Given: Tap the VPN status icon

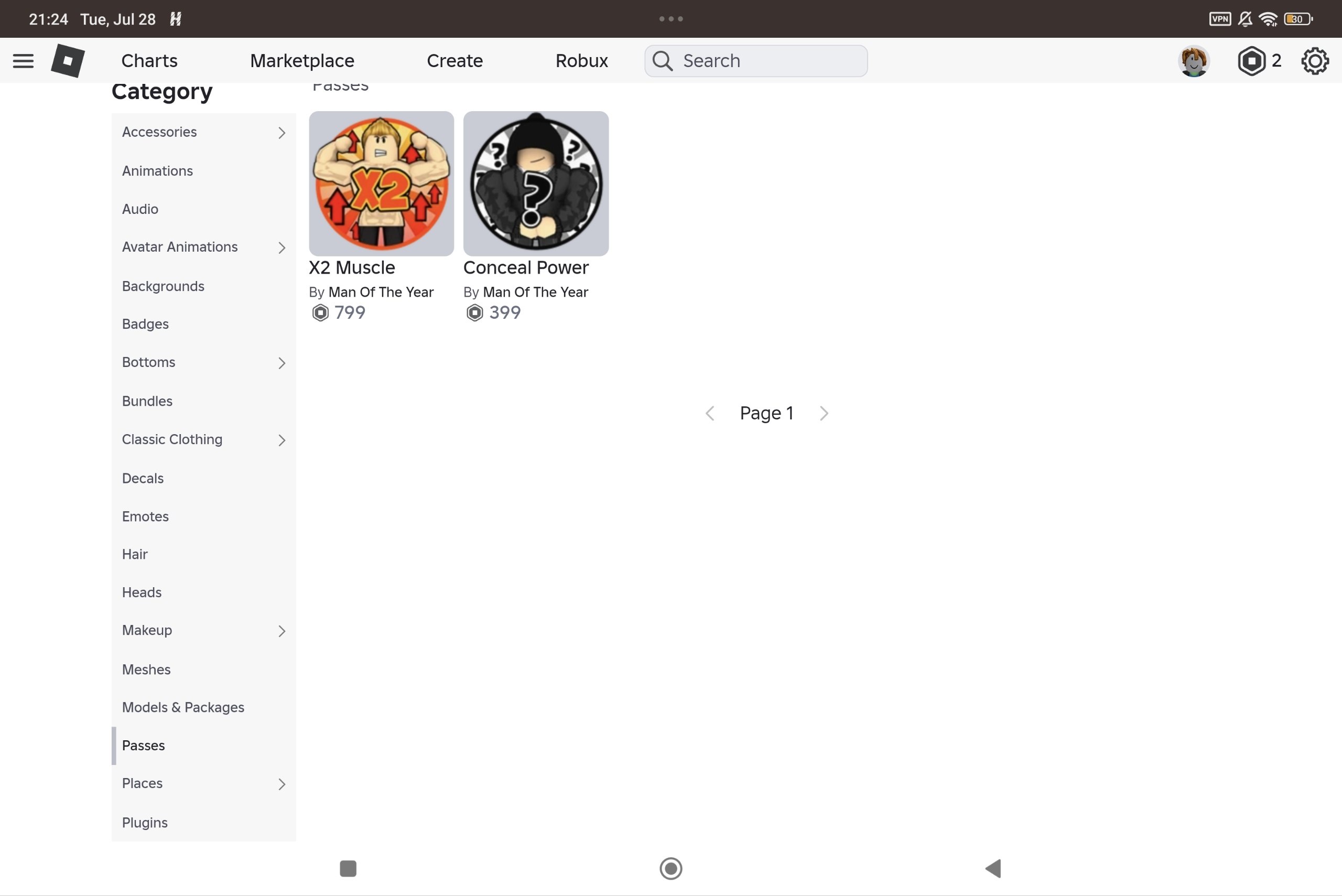Looking at the screenshot, I should tap(1220, 19).
